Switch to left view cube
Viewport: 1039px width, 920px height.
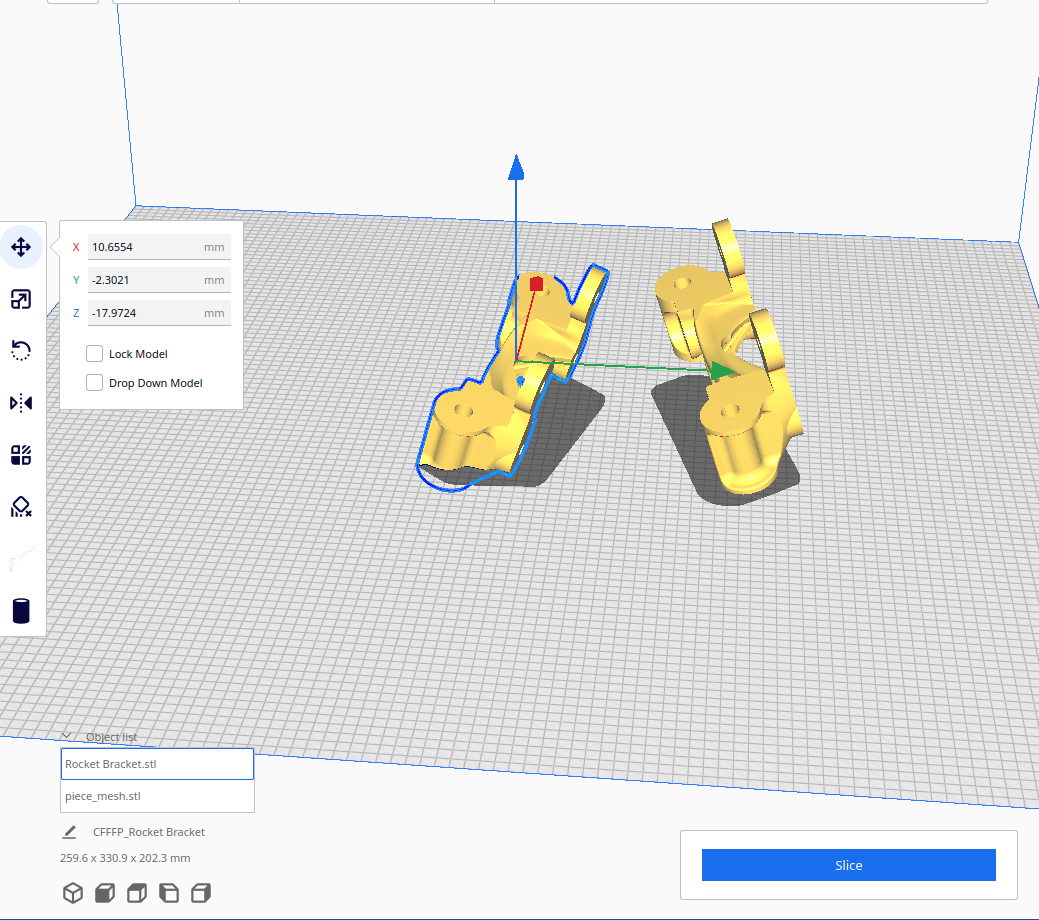tap(168, 893)
